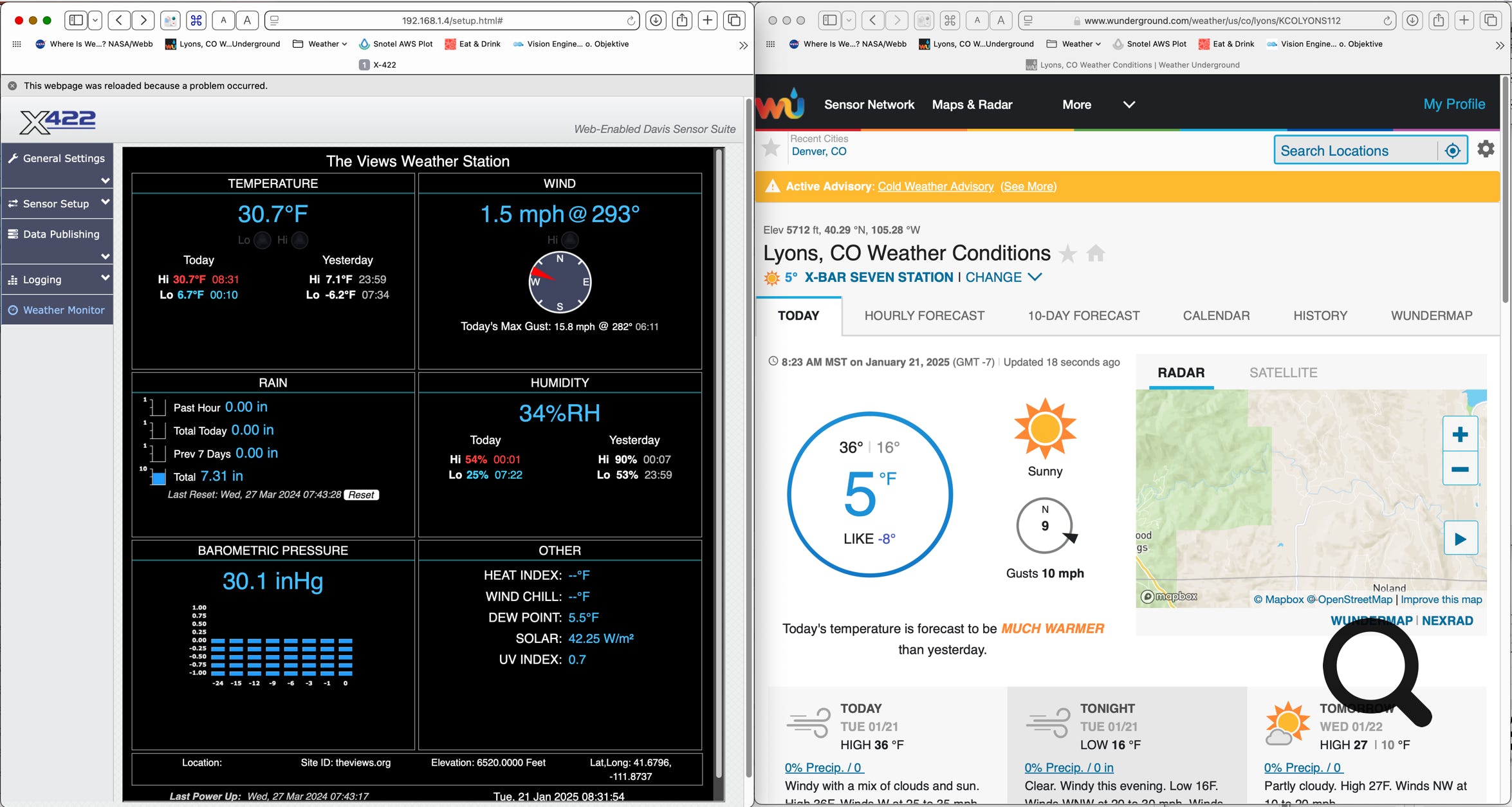Click Today's 0% Precip link

pyautogui.click(x=824, y=767)
